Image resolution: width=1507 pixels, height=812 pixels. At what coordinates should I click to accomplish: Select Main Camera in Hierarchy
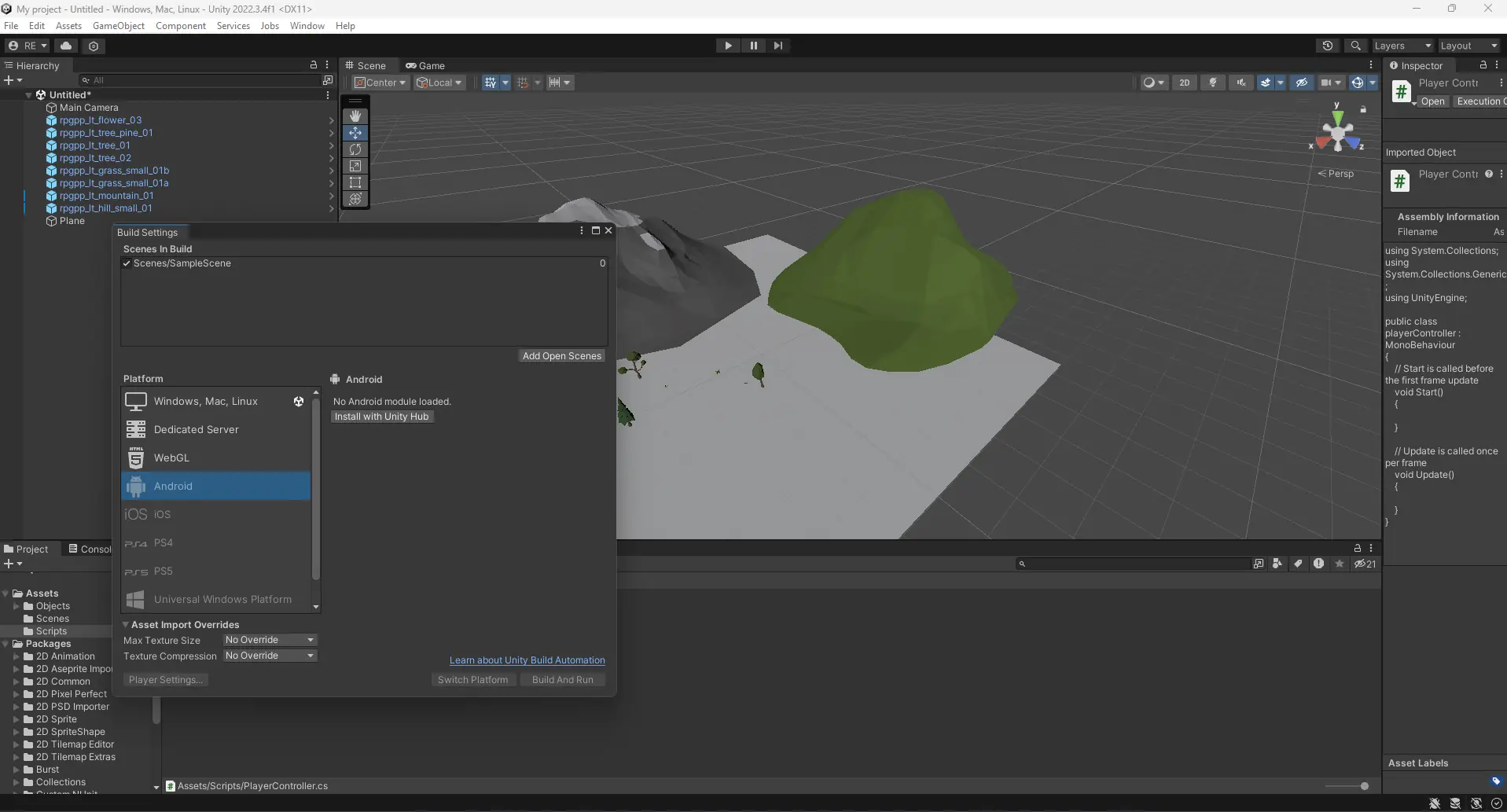point(89,108)
